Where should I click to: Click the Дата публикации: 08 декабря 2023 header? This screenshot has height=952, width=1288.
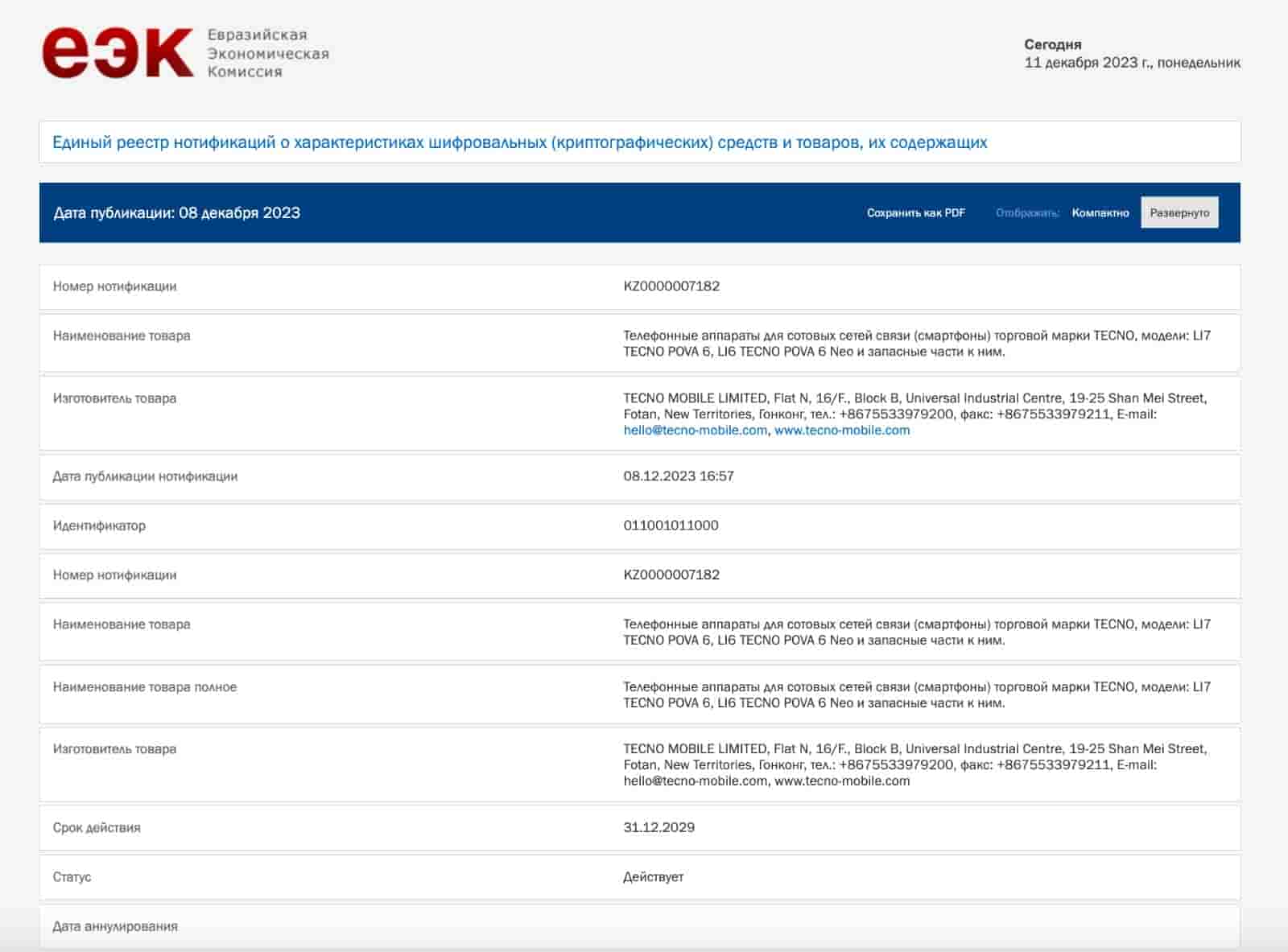176,213
